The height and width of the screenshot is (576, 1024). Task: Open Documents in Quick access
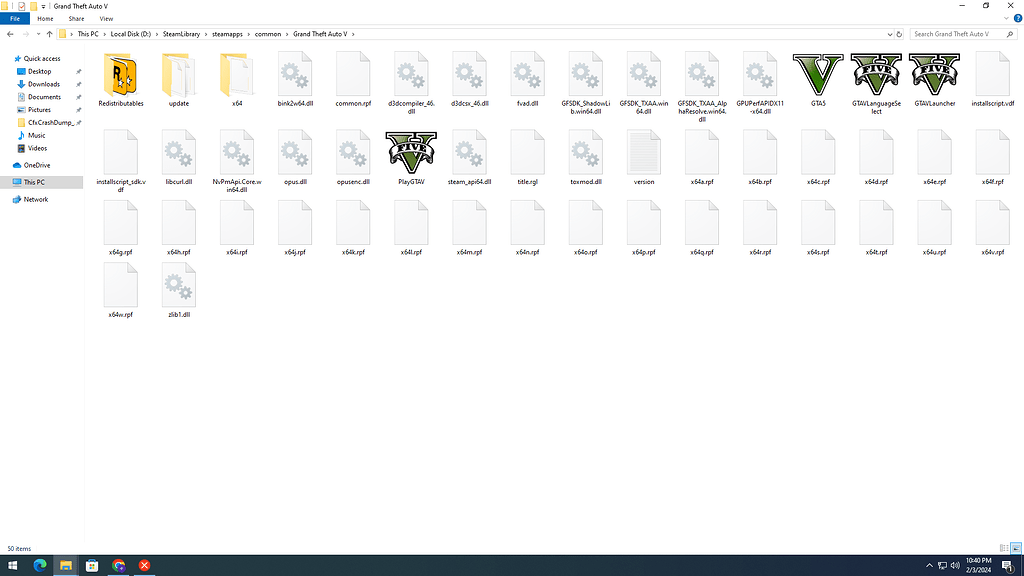[44, 97]
